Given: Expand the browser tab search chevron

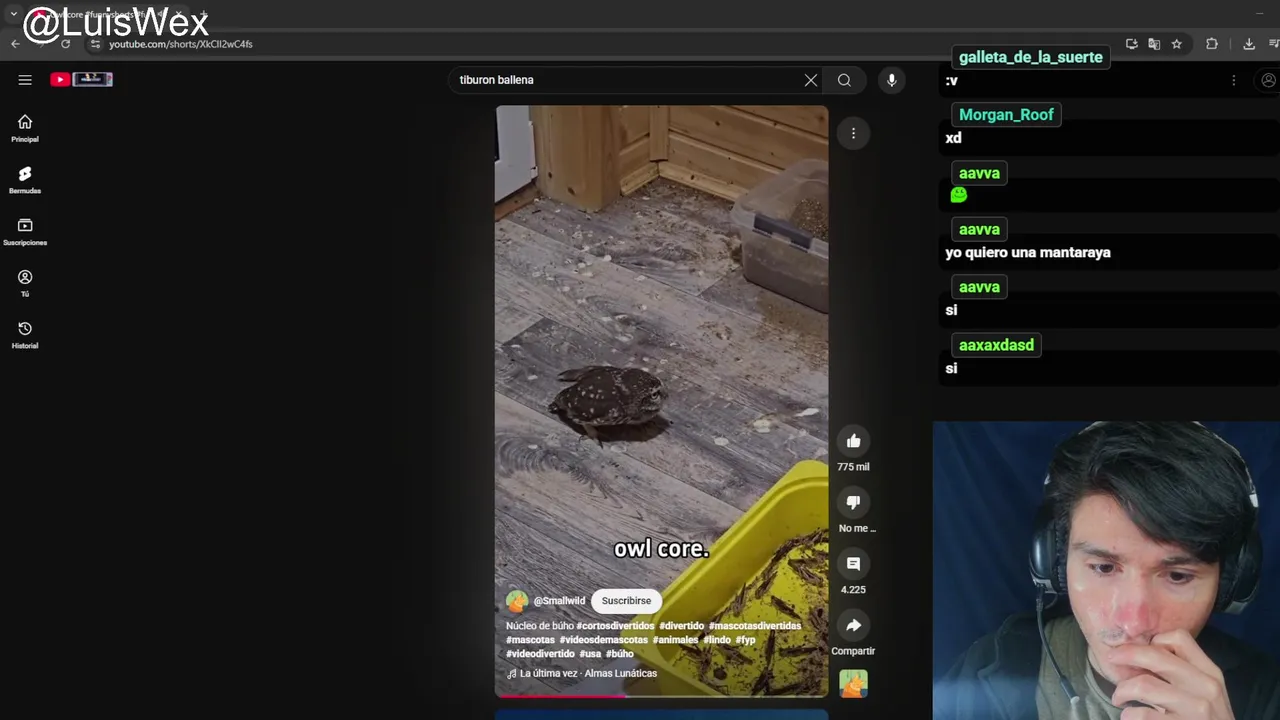Looking at the screenshot, I should [x=13, y=14].
